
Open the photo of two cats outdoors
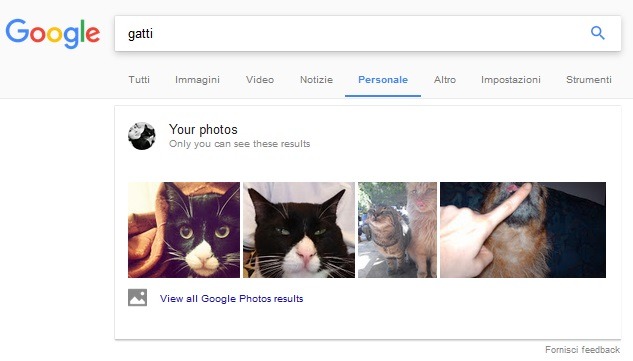(x=397, y=230)
